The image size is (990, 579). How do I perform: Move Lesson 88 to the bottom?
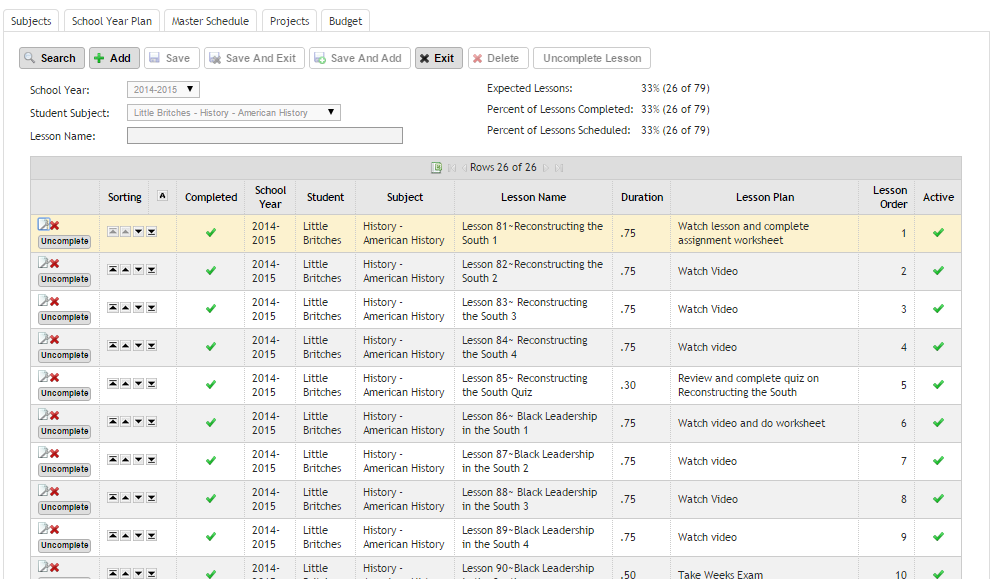pos(152,498)
